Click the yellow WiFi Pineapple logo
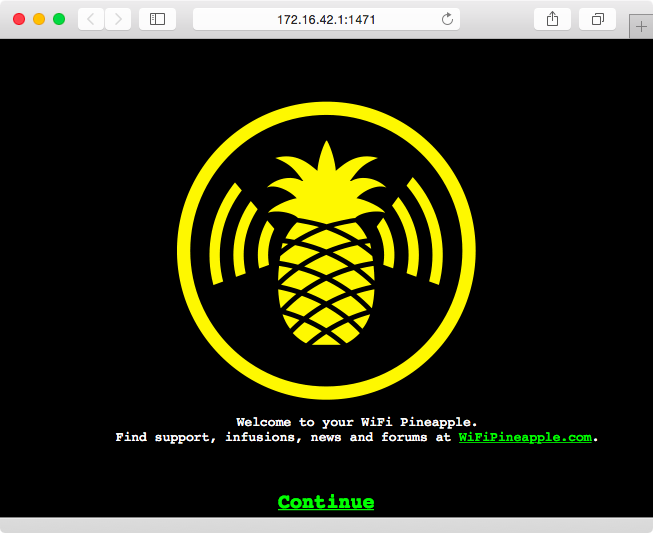Screen dimensions: 653x533 tap(326, 251)
